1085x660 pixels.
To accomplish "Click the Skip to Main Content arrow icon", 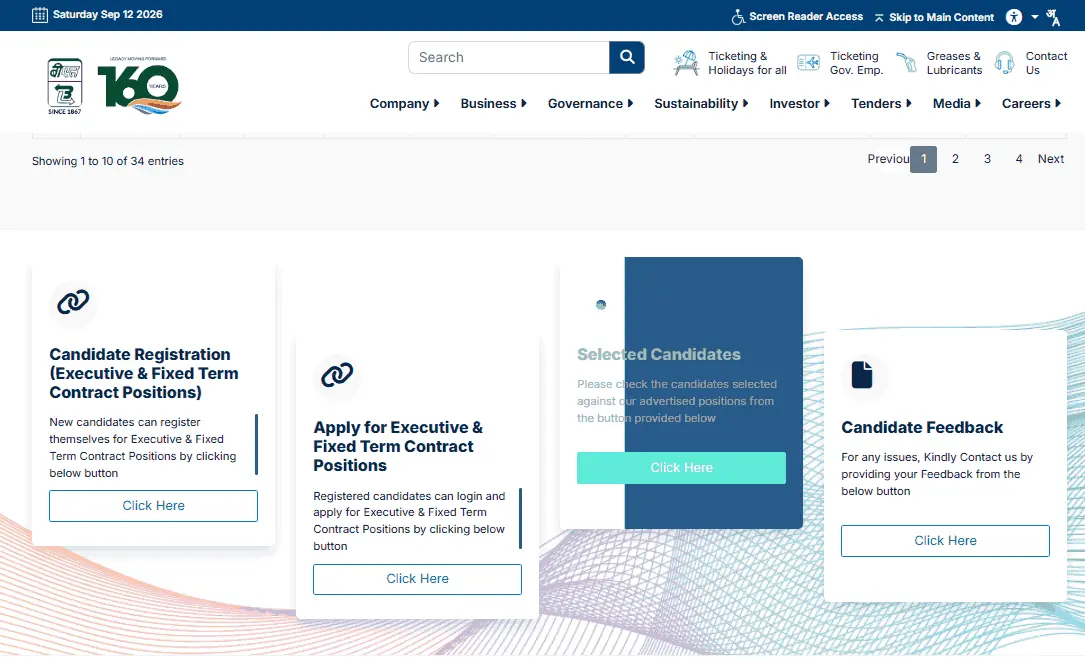I will pos(879,17).
